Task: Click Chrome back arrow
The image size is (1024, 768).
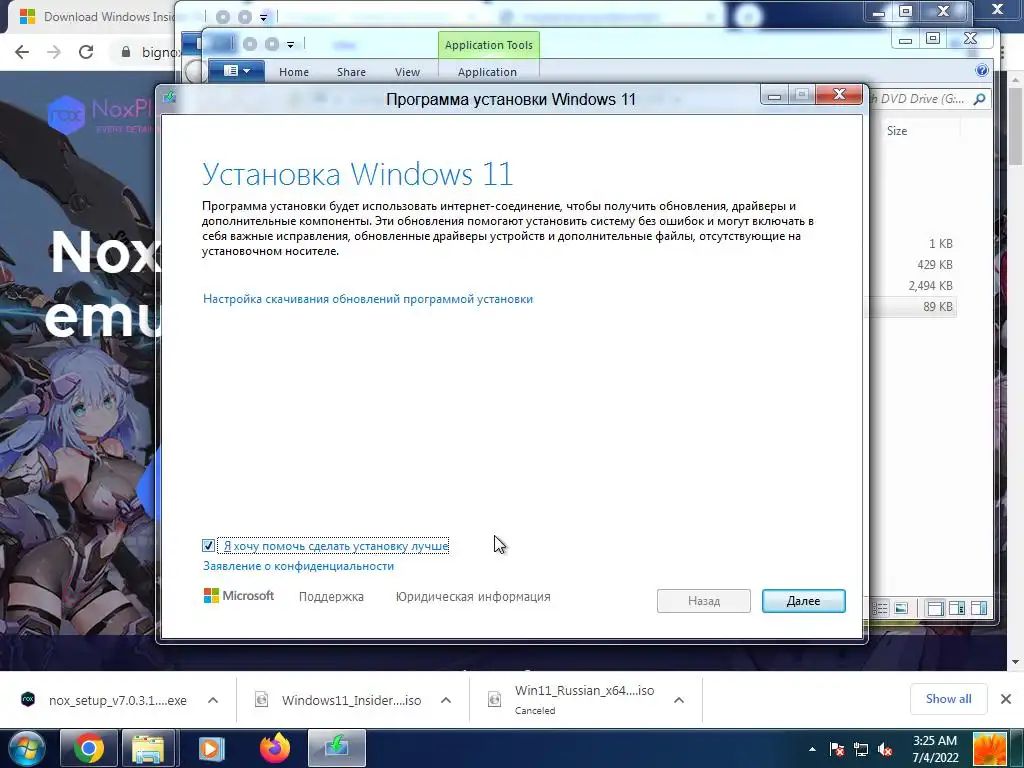Action: [x=22, y=52]
